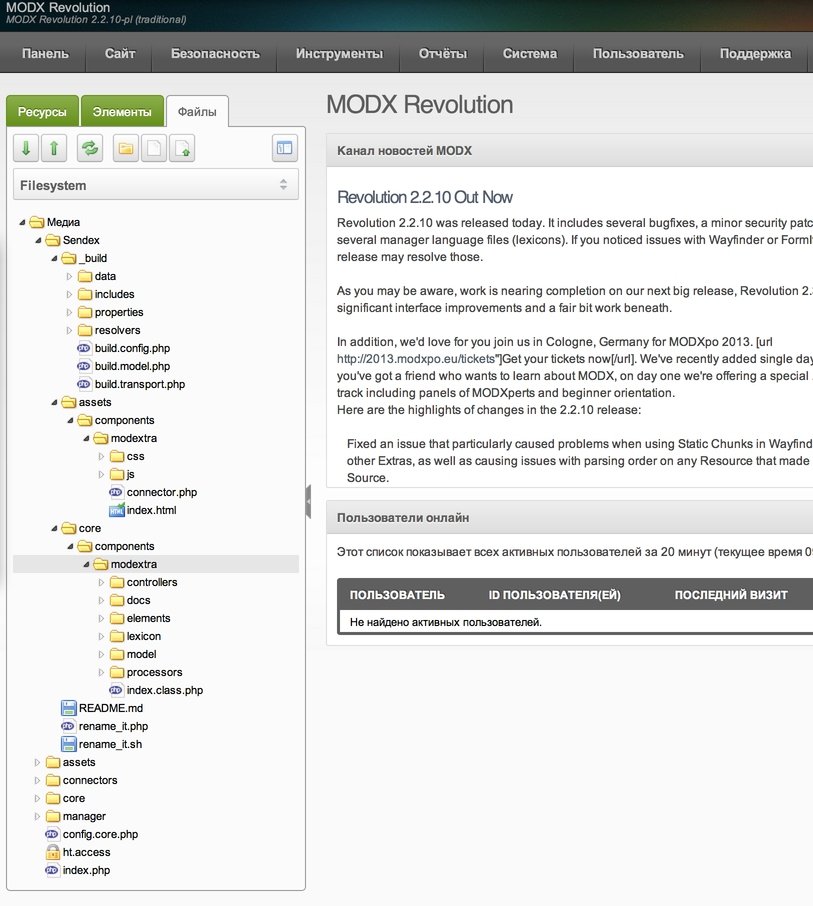Image resolution: width=813 pixels, height=906 pixels.
Task: Expand the manager folder
Action: 38,816
